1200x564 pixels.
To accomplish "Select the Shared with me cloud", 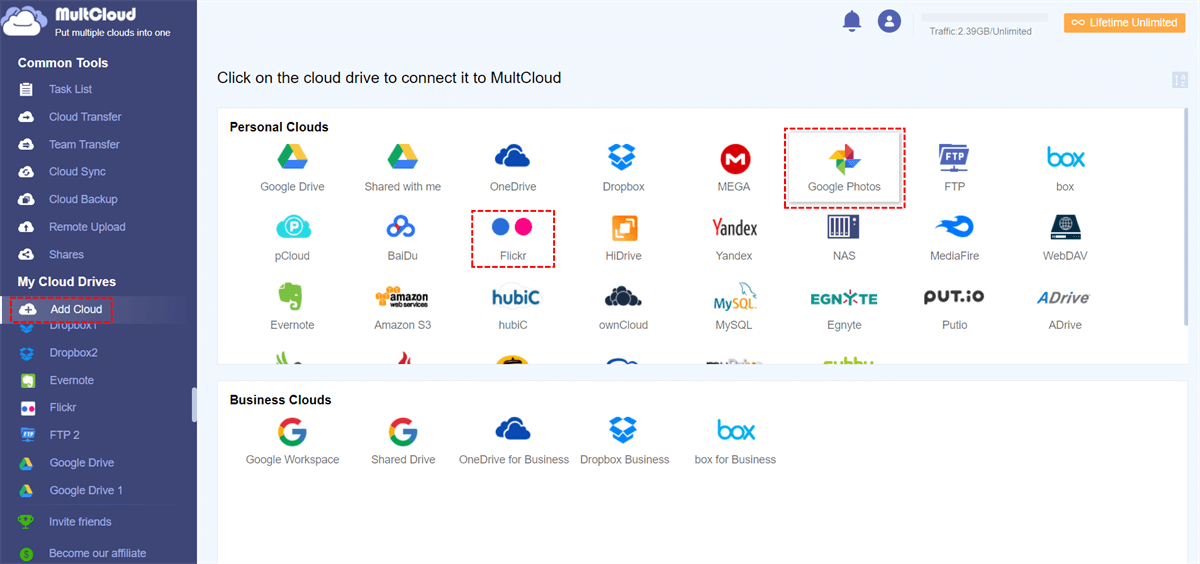I will coord(402,167).
